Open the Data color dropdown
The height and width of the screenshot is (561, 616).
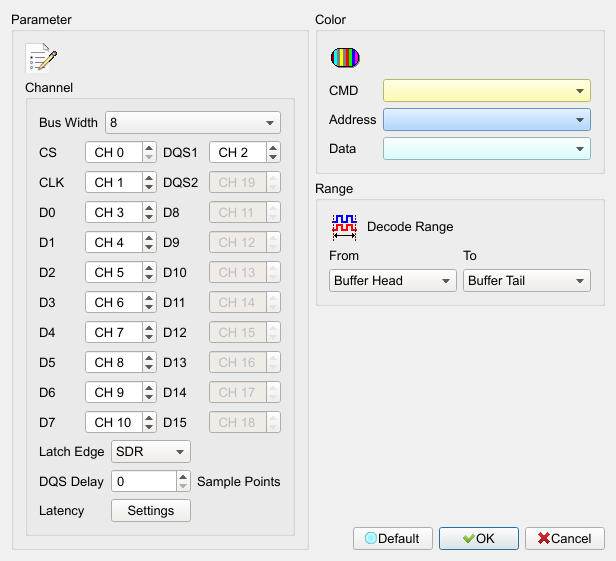[487, 148]
